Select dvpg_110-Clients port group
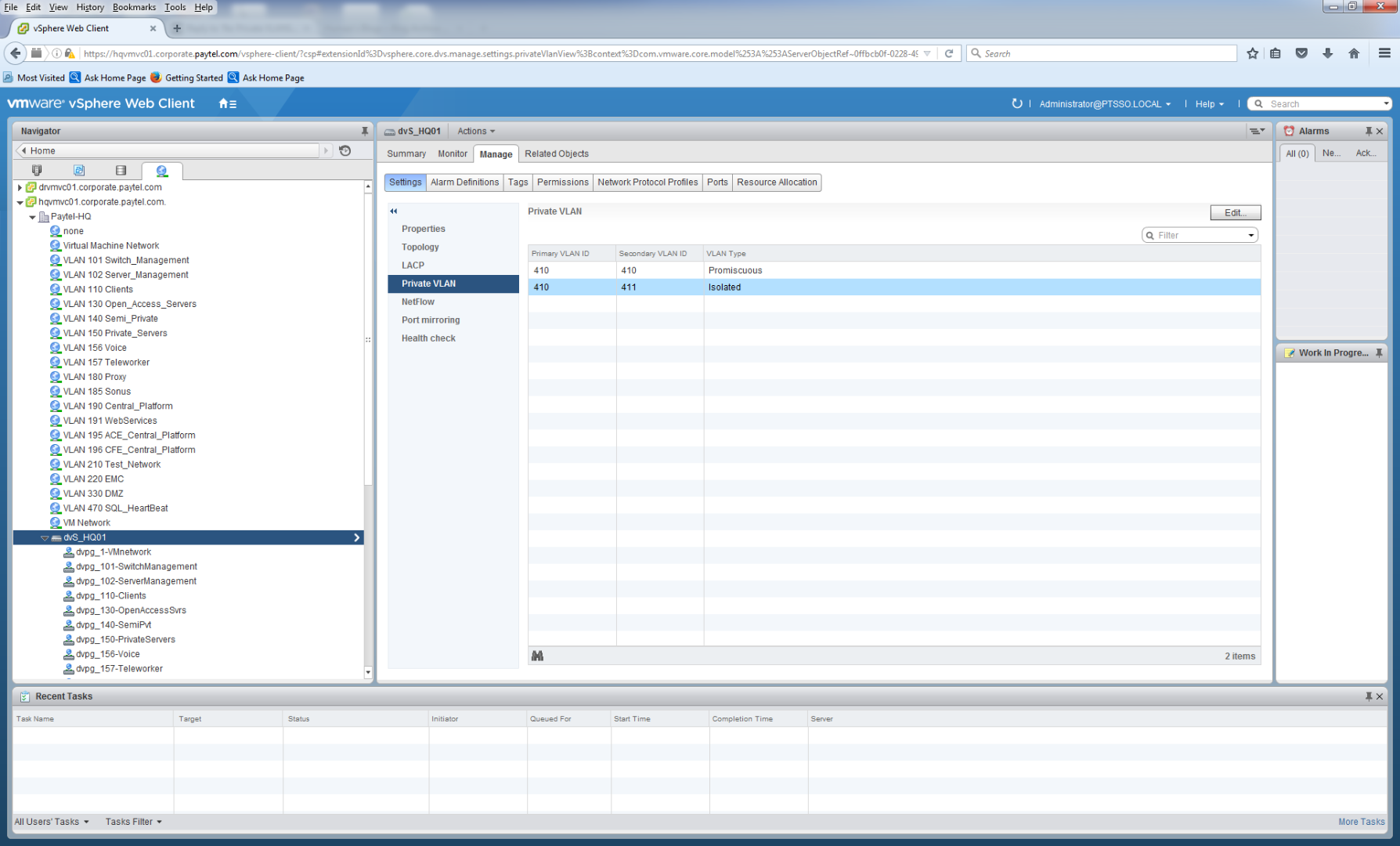This screenshot has height=846, width=1400. pos(110,596)
